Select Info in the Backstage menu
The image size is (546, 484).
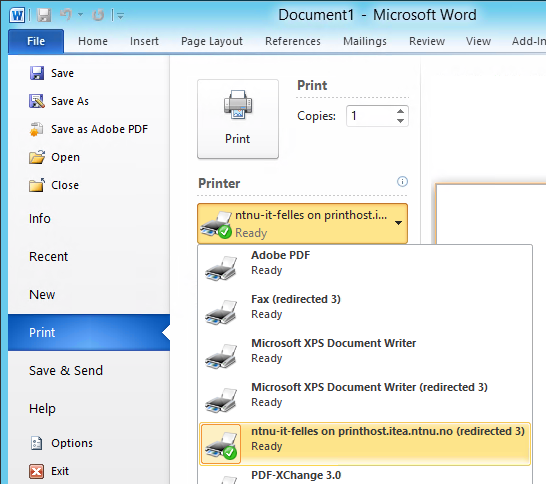point(89,219)
